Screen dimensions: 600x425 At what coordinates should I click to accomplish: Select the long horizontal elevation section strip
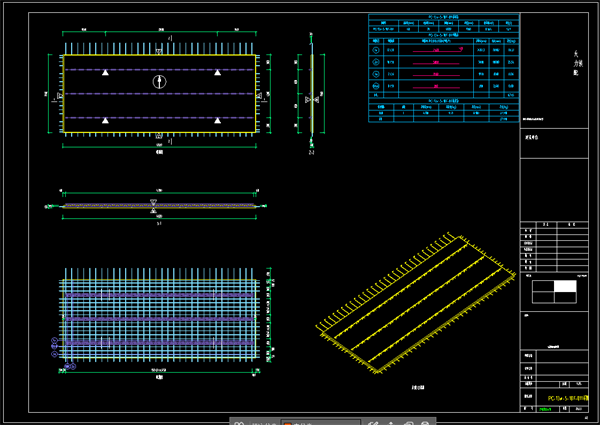coord(159,206)
